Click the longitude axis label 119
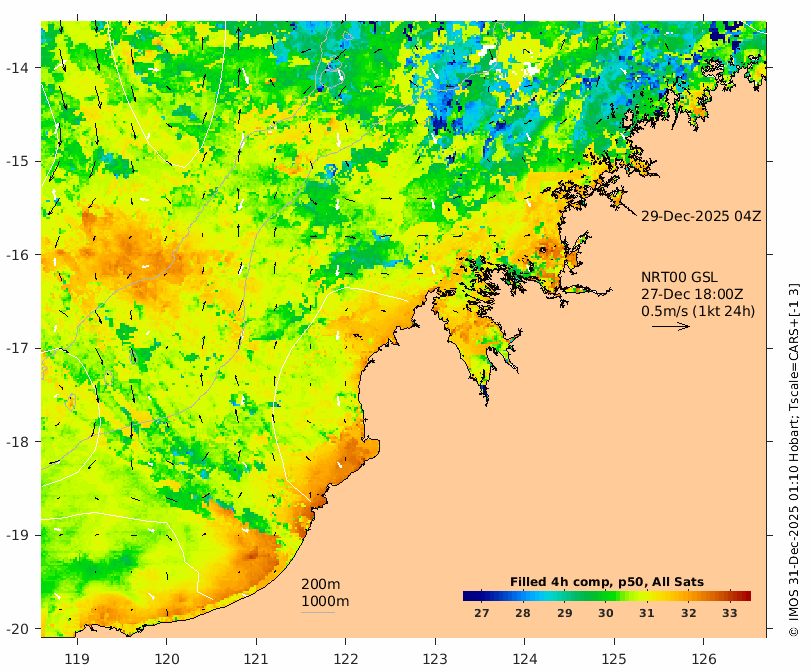 click(x=77, y=659)
